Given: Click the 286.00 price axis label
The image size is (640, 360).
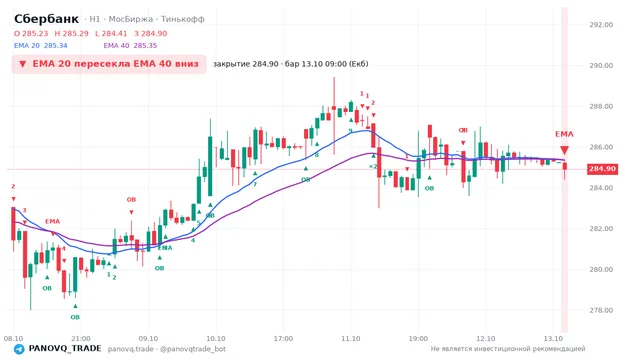Looking at the screenshot, I should [x=601, y=147].
